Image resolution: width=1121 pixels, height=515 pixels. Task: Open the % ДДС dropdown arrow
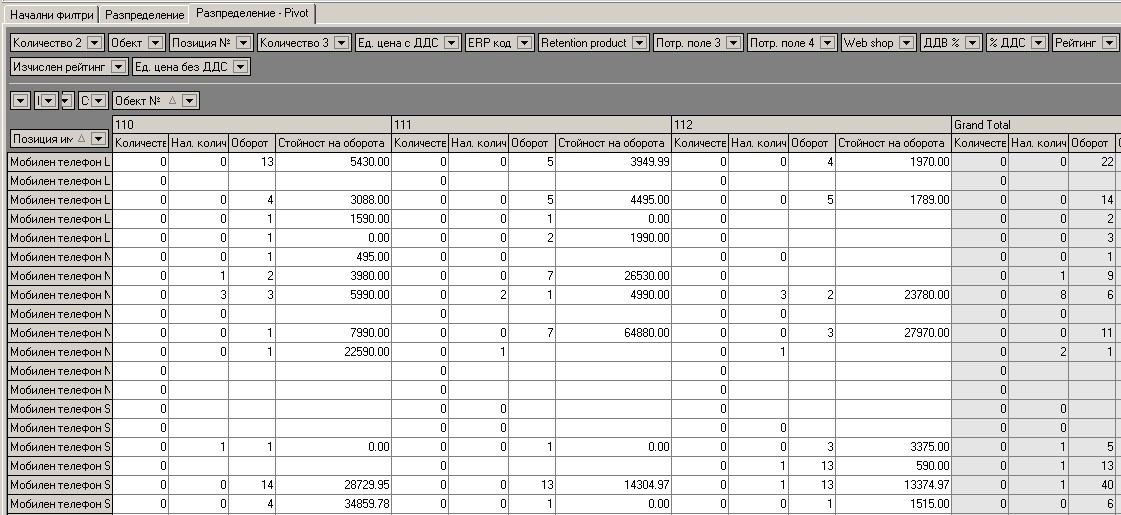(x=1039, y=43)
